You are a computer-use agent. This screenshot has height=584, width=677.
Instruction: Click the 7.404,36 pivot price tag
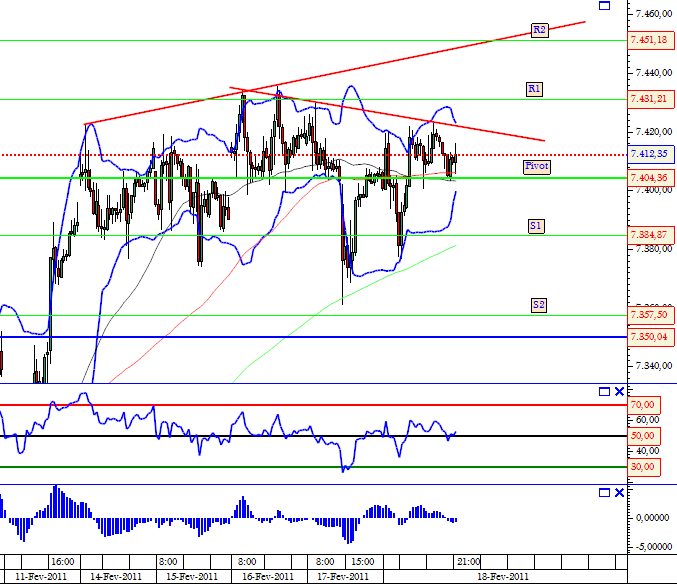point(651,177)
